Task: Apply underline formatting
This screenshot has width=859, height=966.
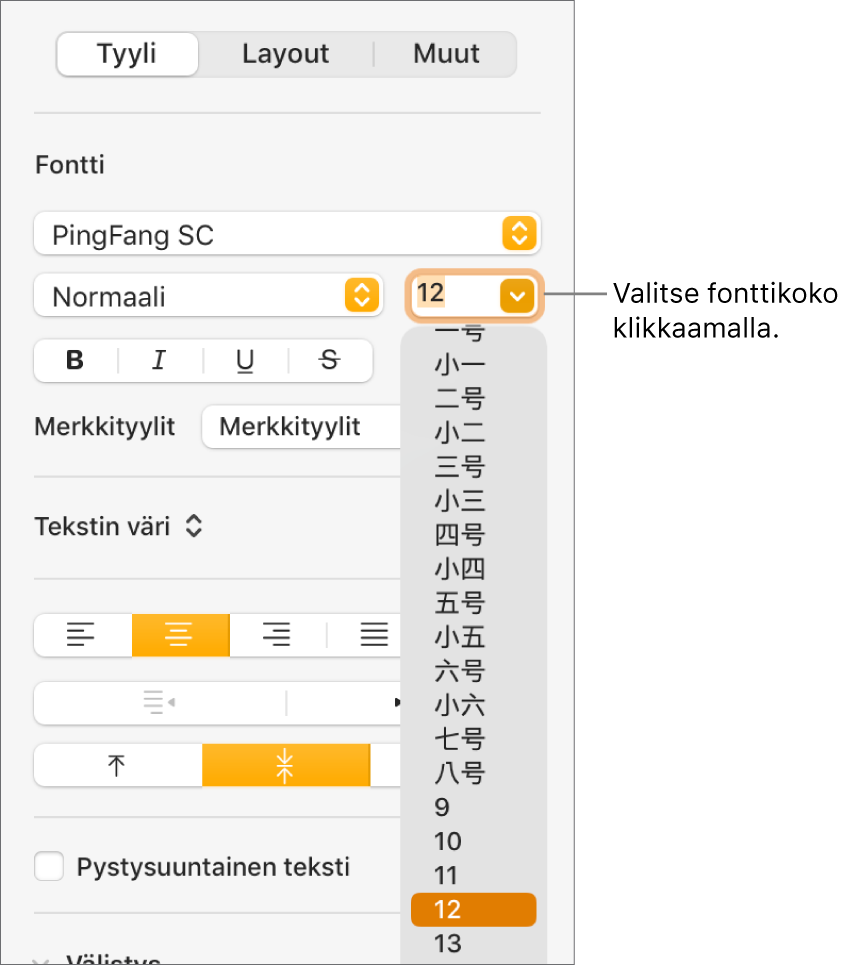Action: click(x=245, y=361)
